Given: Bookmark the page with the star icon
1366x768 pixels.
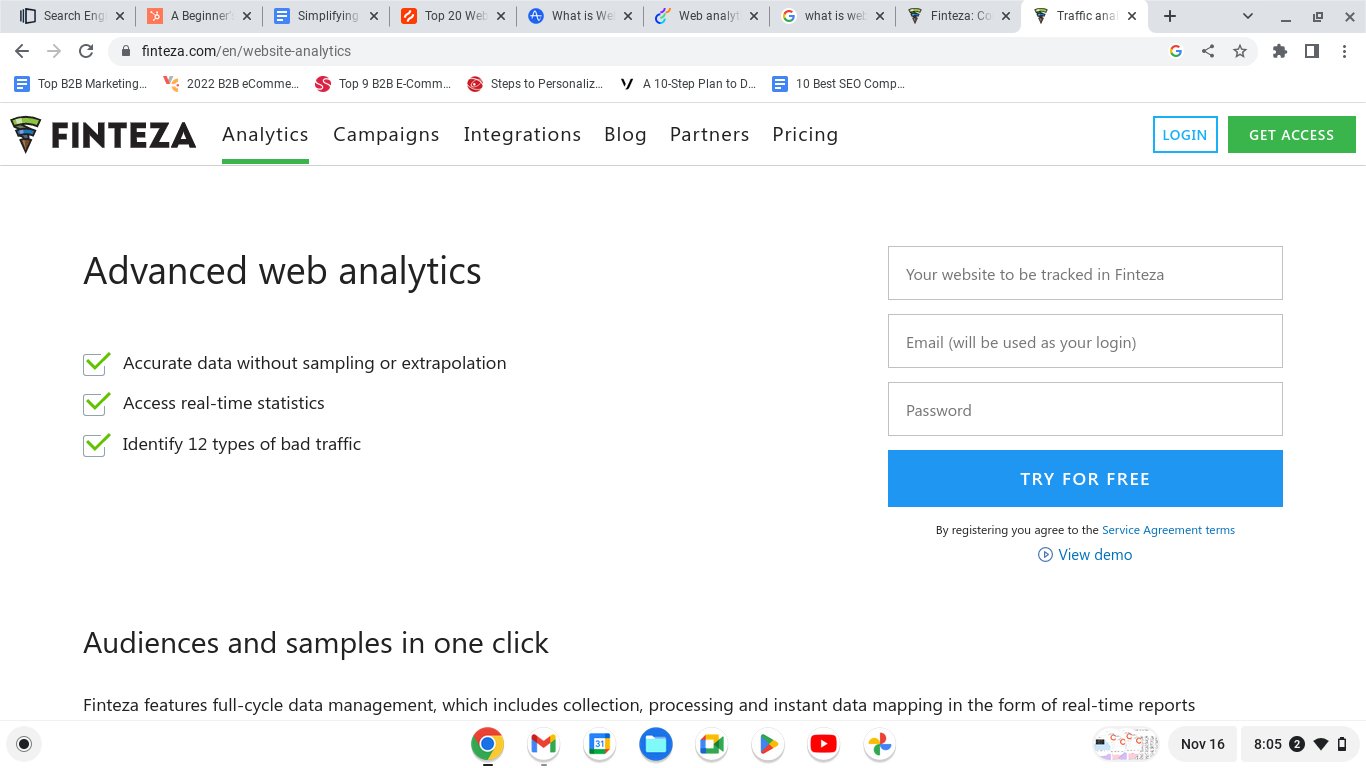Looking at the screenshot, I should point(1240,51).
